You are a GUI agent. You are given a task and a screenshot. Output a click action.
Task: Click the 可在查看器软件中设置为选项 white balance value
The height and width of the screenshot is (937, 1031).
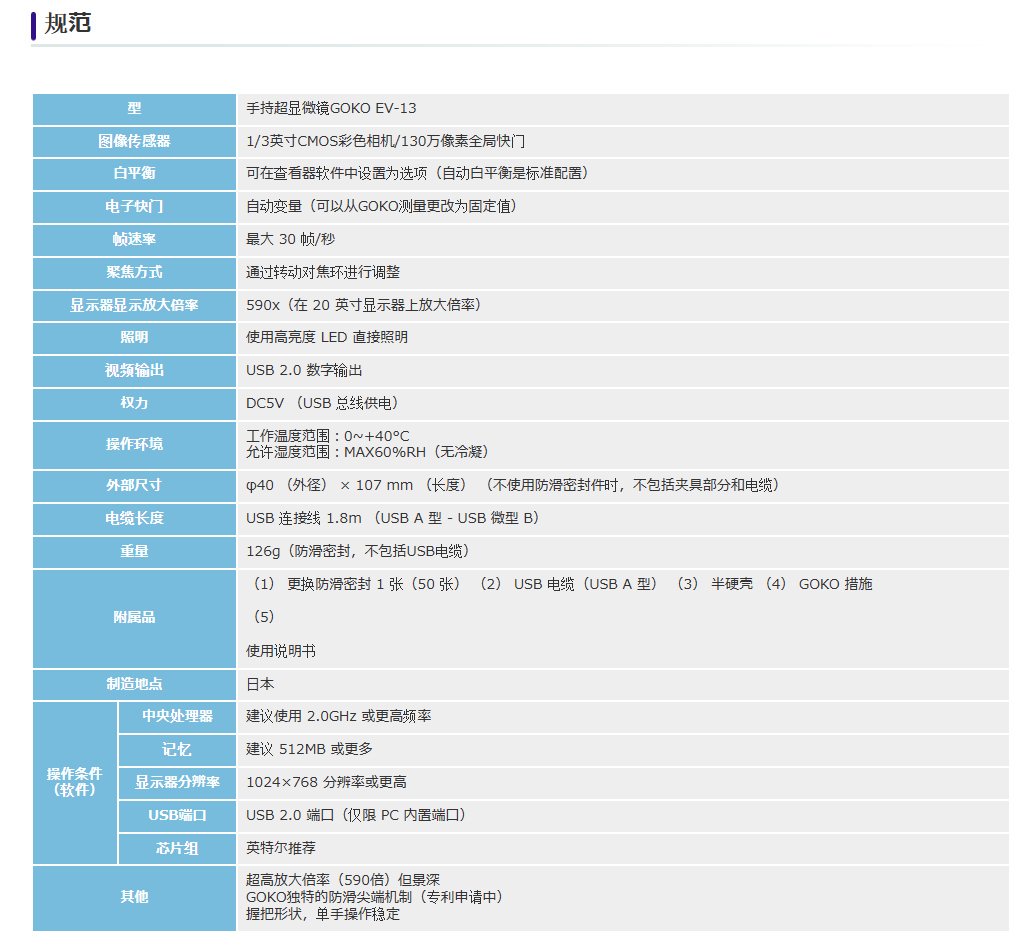(x=419, y=174)
